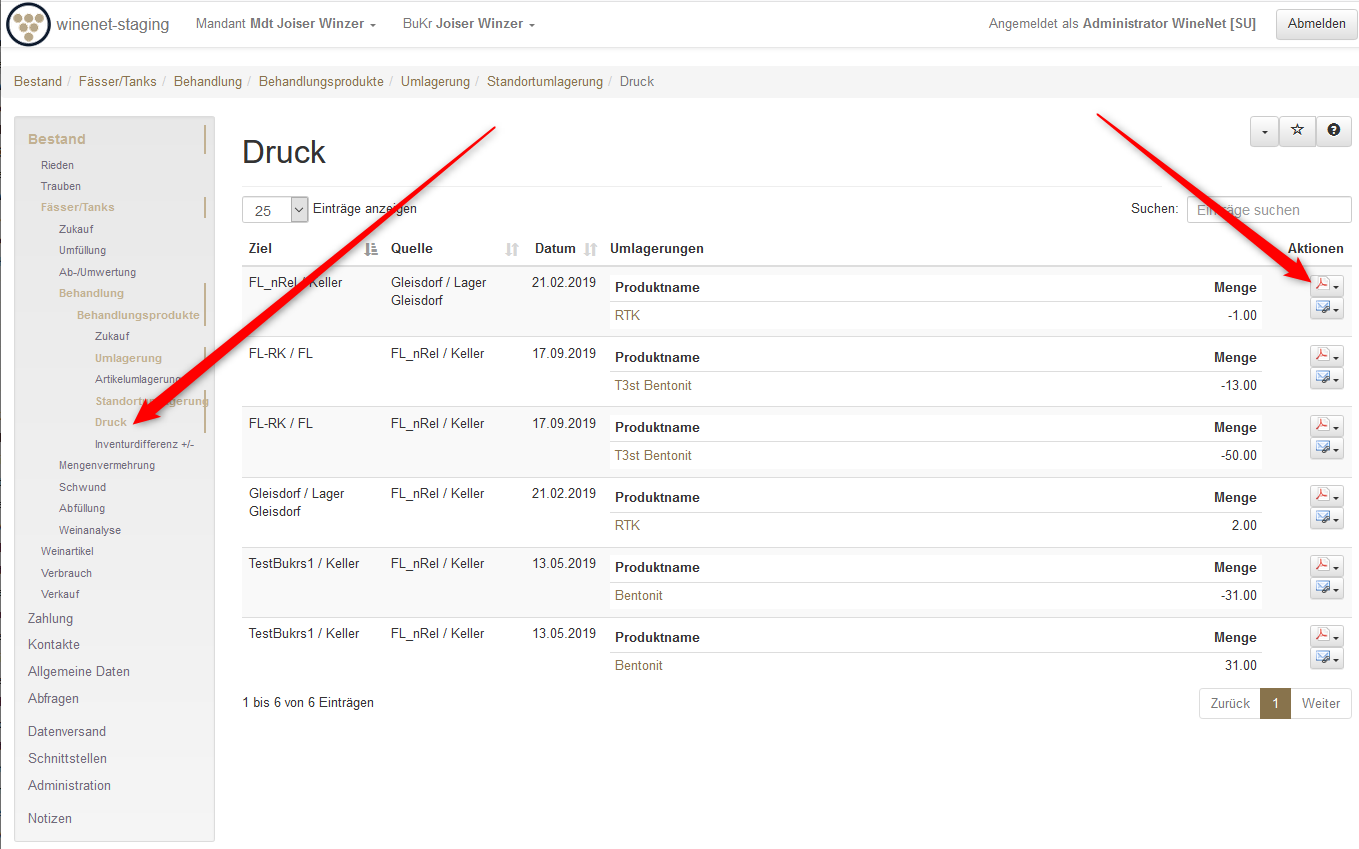The height and width of the screenshot is (849, 1359).
Task: Open PDF for RTK 2.00 row
Action: click(x=1321, y=496)
